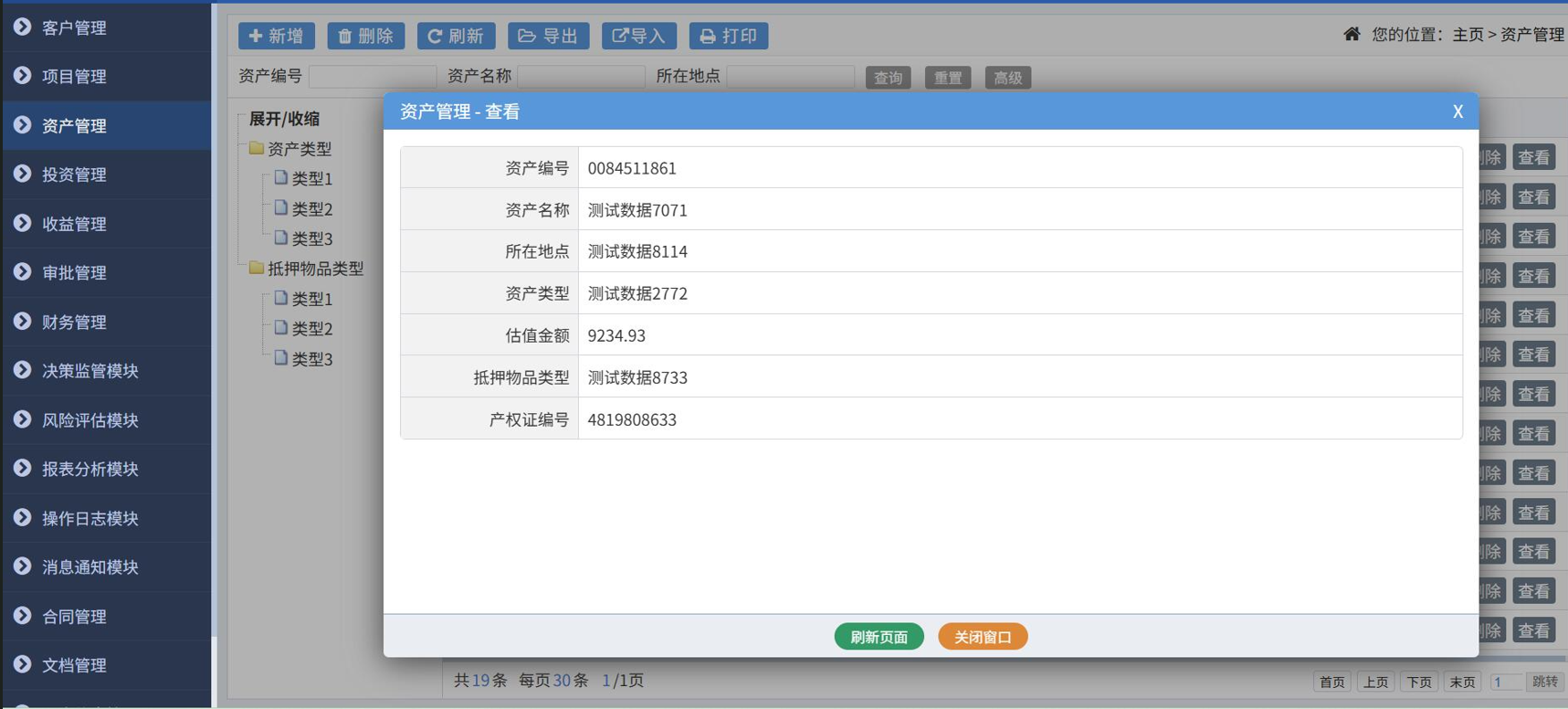Select 投资管理 in the sidebar
Image resolution: width=1568 pixels, height=709 pixels.
click(106, 175)
